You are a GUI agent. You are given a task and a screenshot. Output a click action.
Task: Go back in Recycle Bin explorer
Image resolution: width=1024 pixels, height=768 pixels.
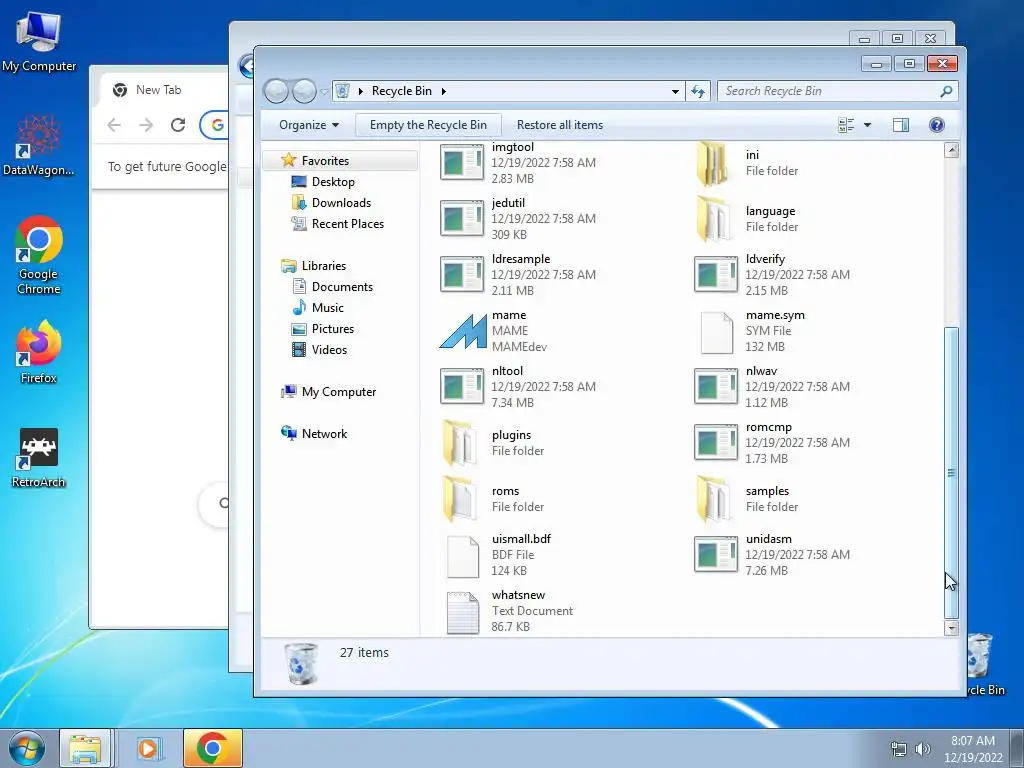pos(276,91)
